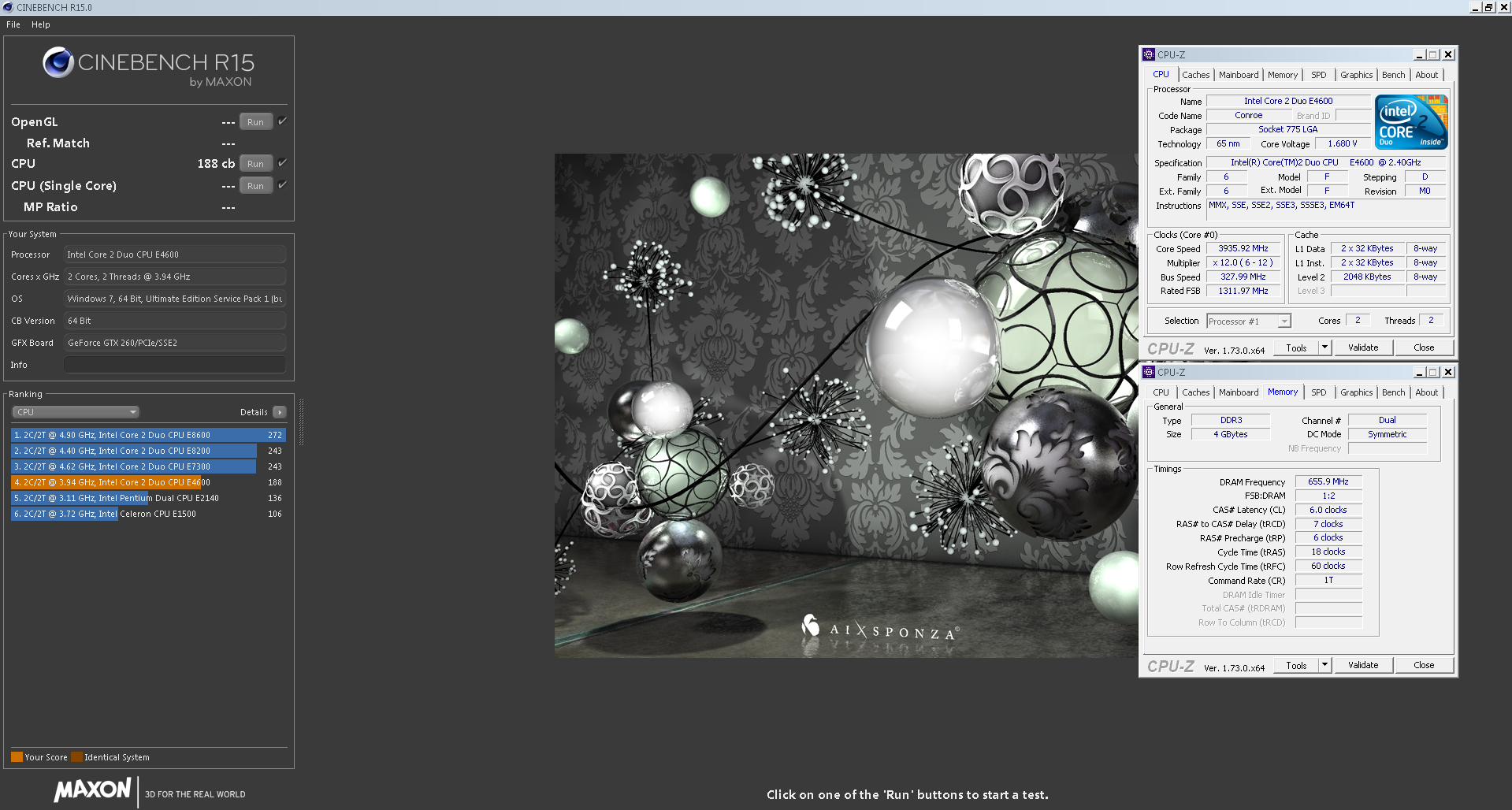Open Tools dropdown arrow in upper CPU-Z window
The width and height of the screenshot is (1512, 810).
click(1324, 347)
